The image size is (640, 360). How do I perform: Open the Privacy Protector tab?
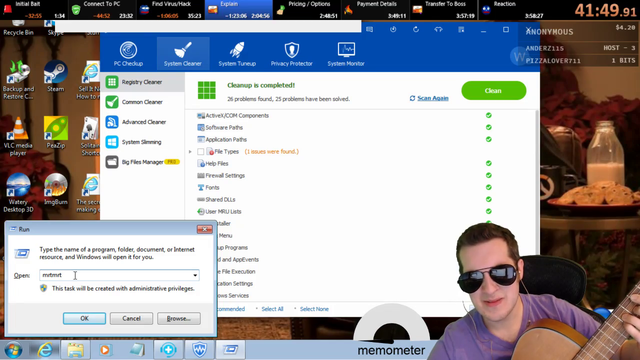[x=291, y=54]
